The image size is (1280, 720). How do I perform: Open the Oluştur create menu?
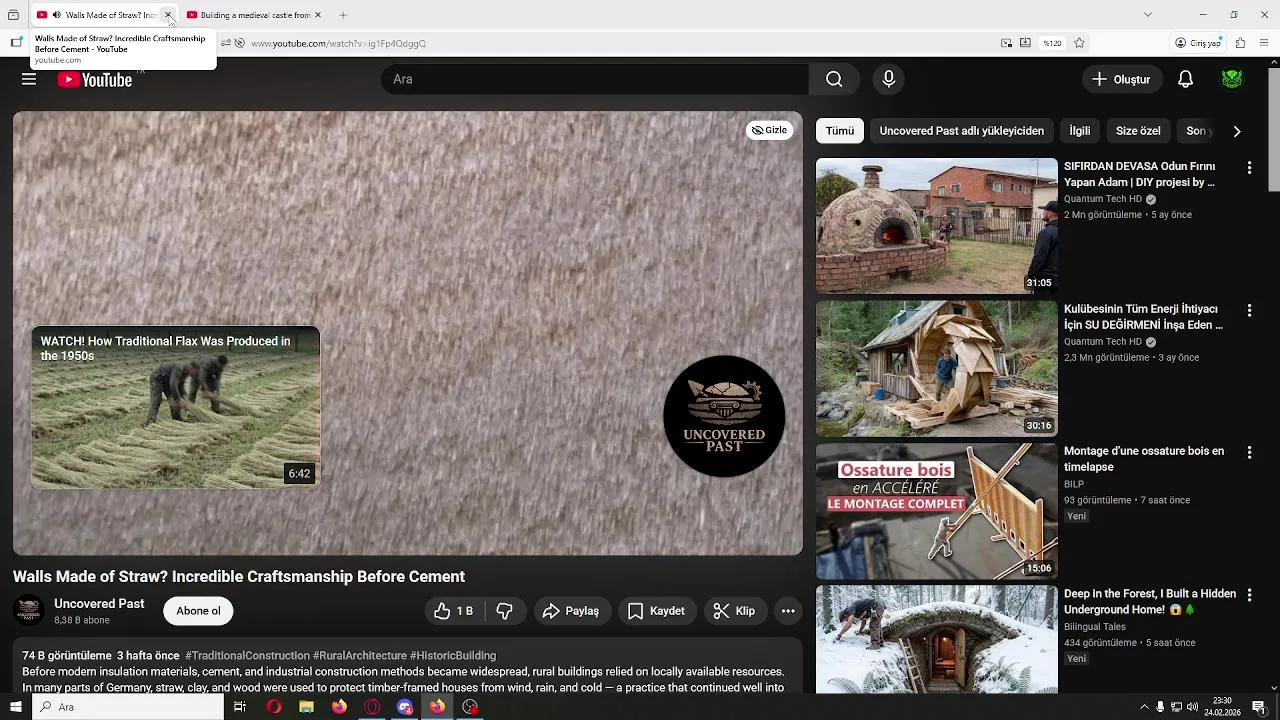1122,79
